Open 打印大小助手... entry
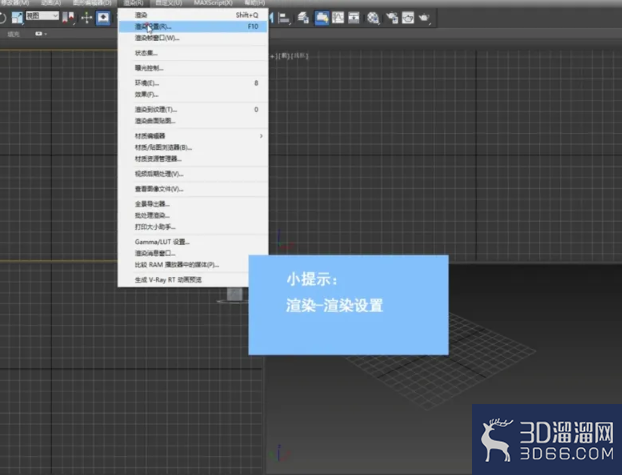 point(193,227)
